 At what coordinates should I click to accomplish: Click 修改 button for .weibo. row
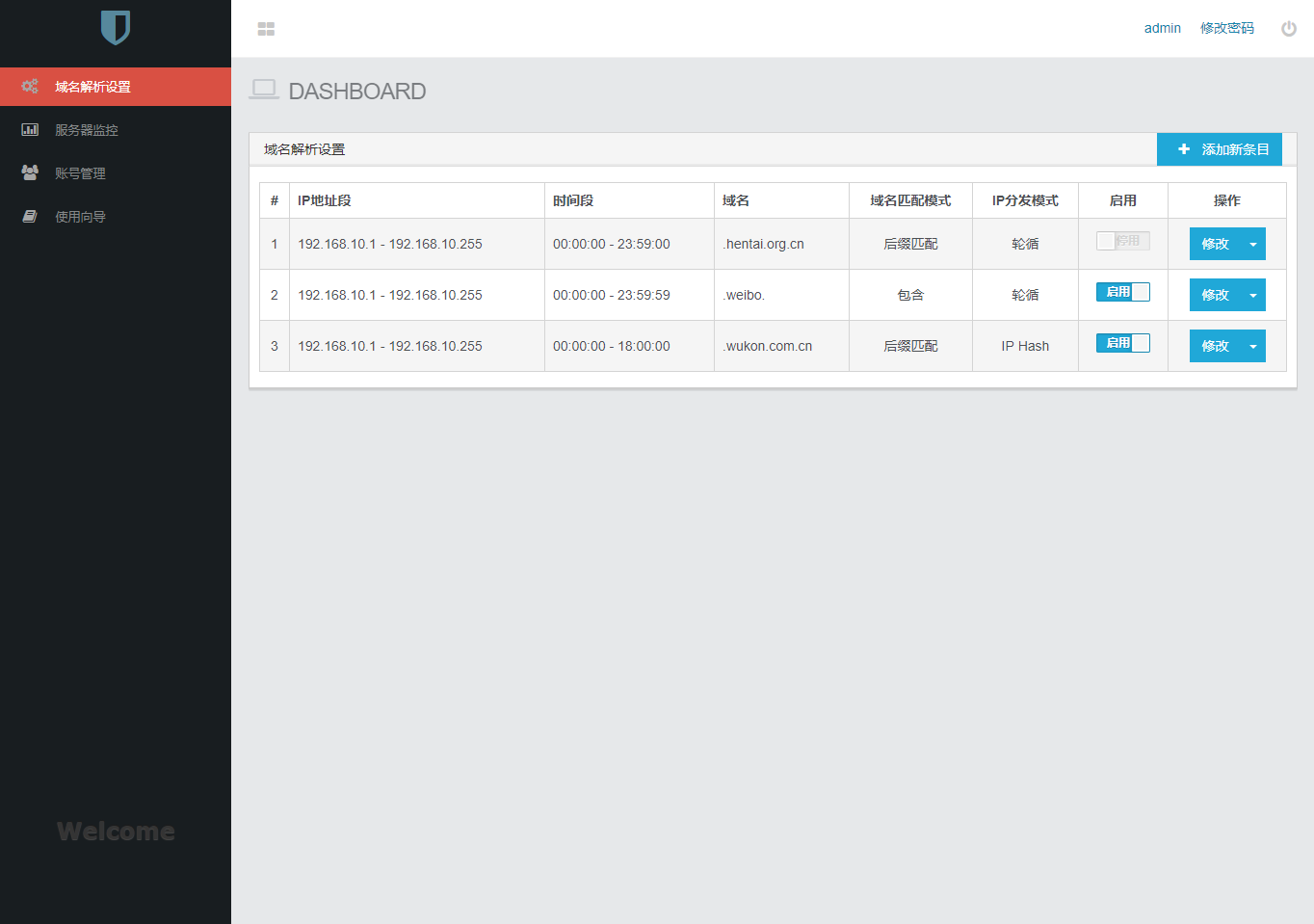pyautogui.click(x=1215, y=295)
